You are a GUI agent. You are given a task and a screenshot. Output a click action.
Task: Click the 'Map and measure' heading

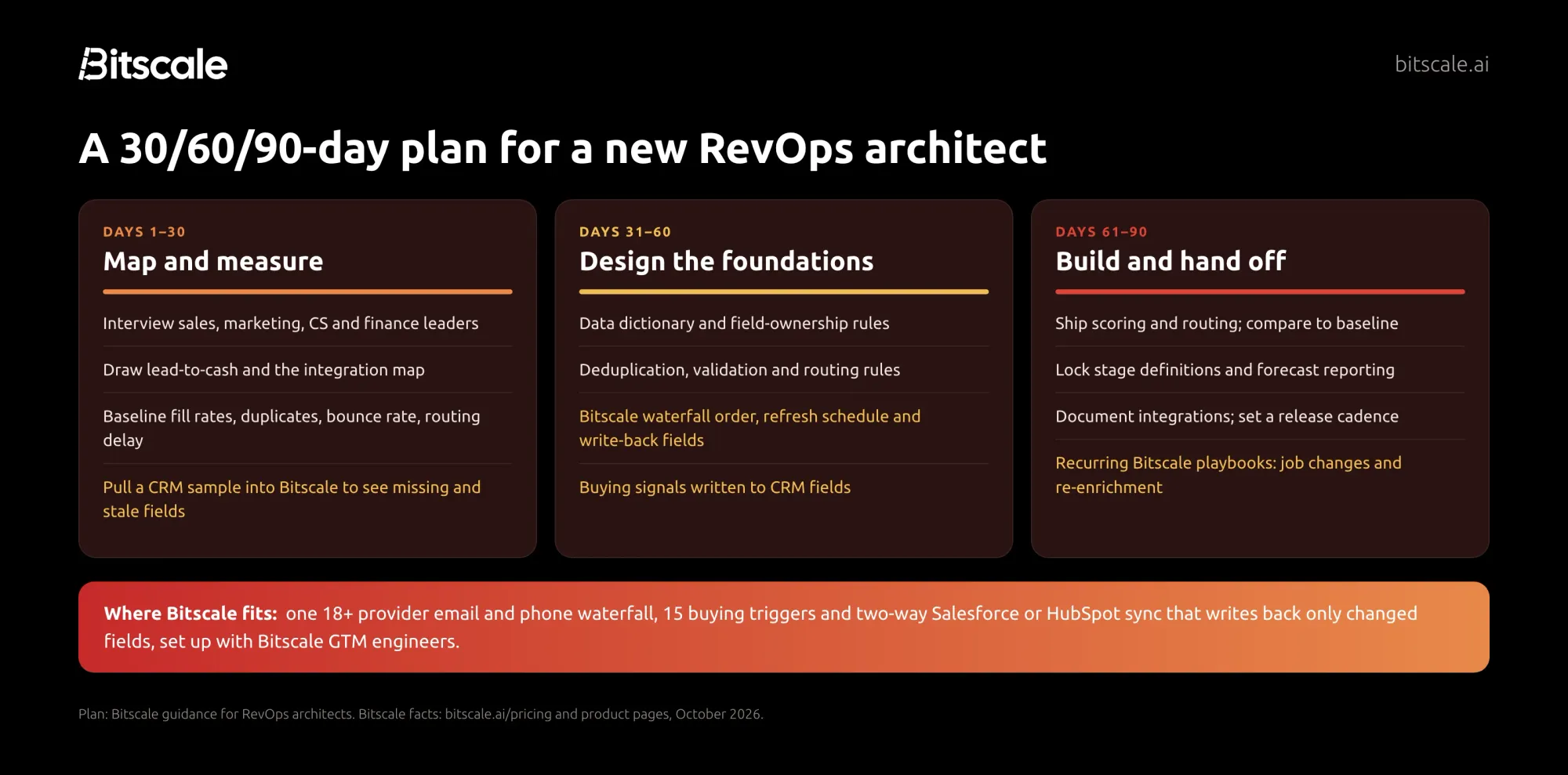click(213, 261)
